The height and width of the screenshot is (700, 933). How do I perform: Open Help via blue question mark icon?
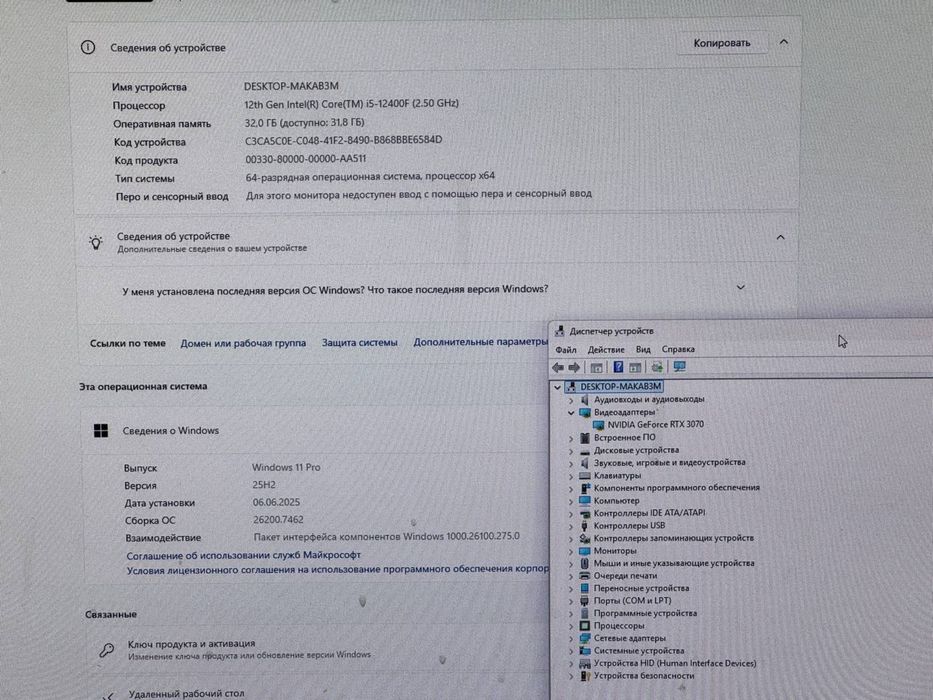pos(618,367)
